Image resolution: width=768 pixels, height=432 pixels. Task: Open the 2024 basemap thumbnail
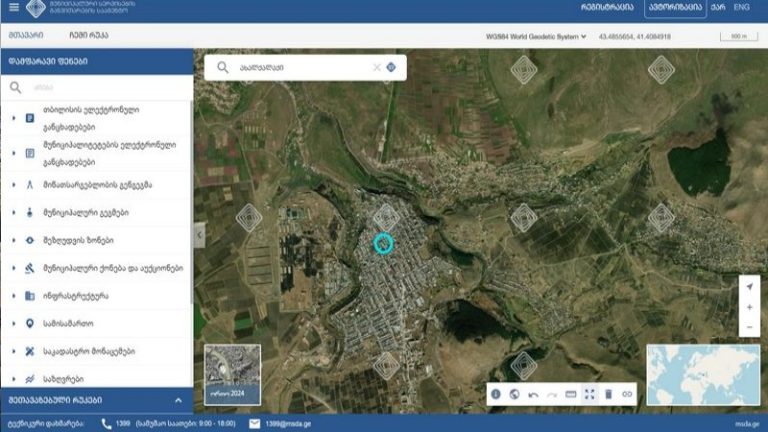tap(233, 375)
